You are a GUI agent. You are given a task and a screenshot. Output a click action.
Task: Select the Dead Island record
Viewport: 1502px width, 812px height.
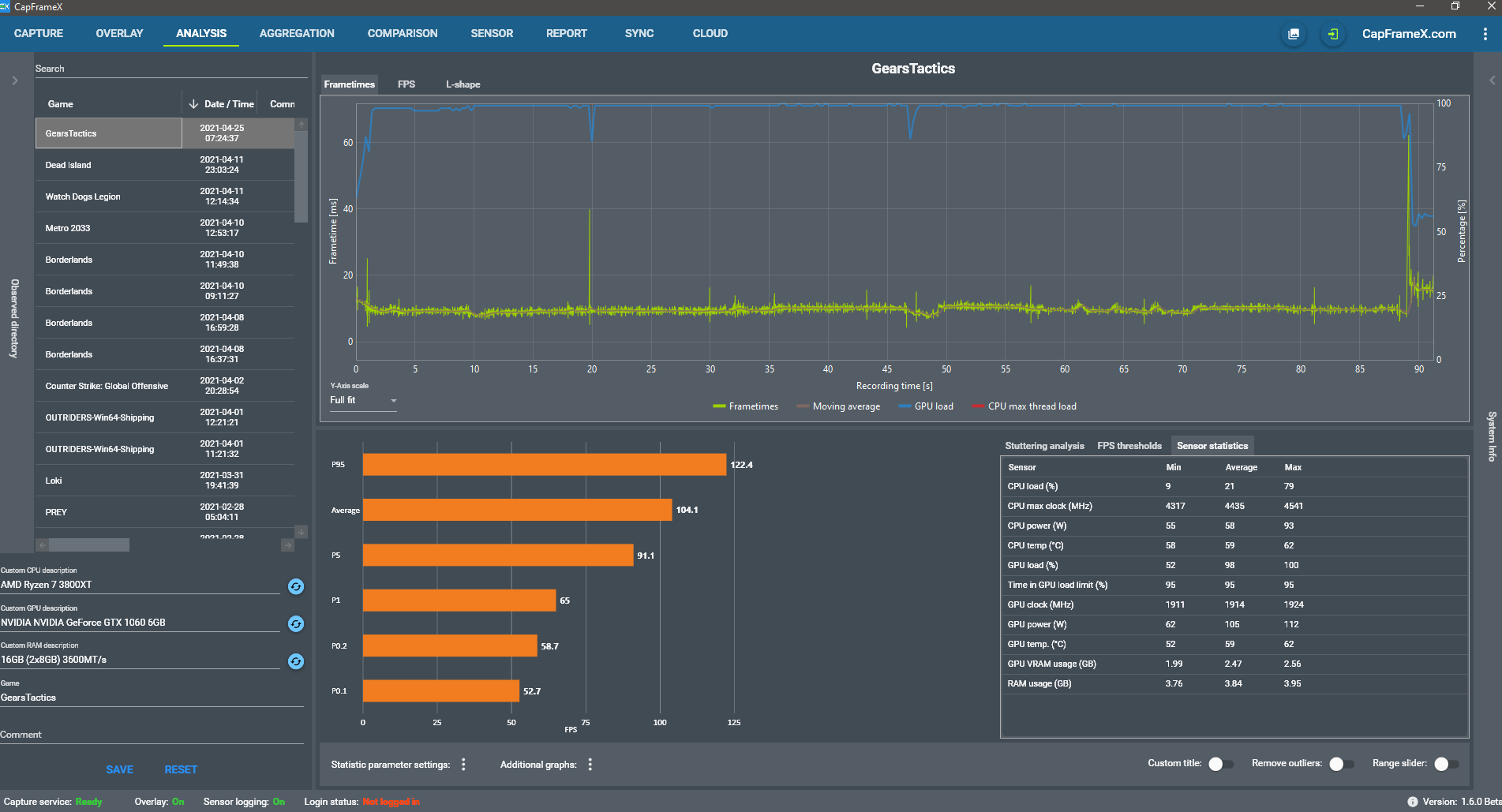pos(165,165)
